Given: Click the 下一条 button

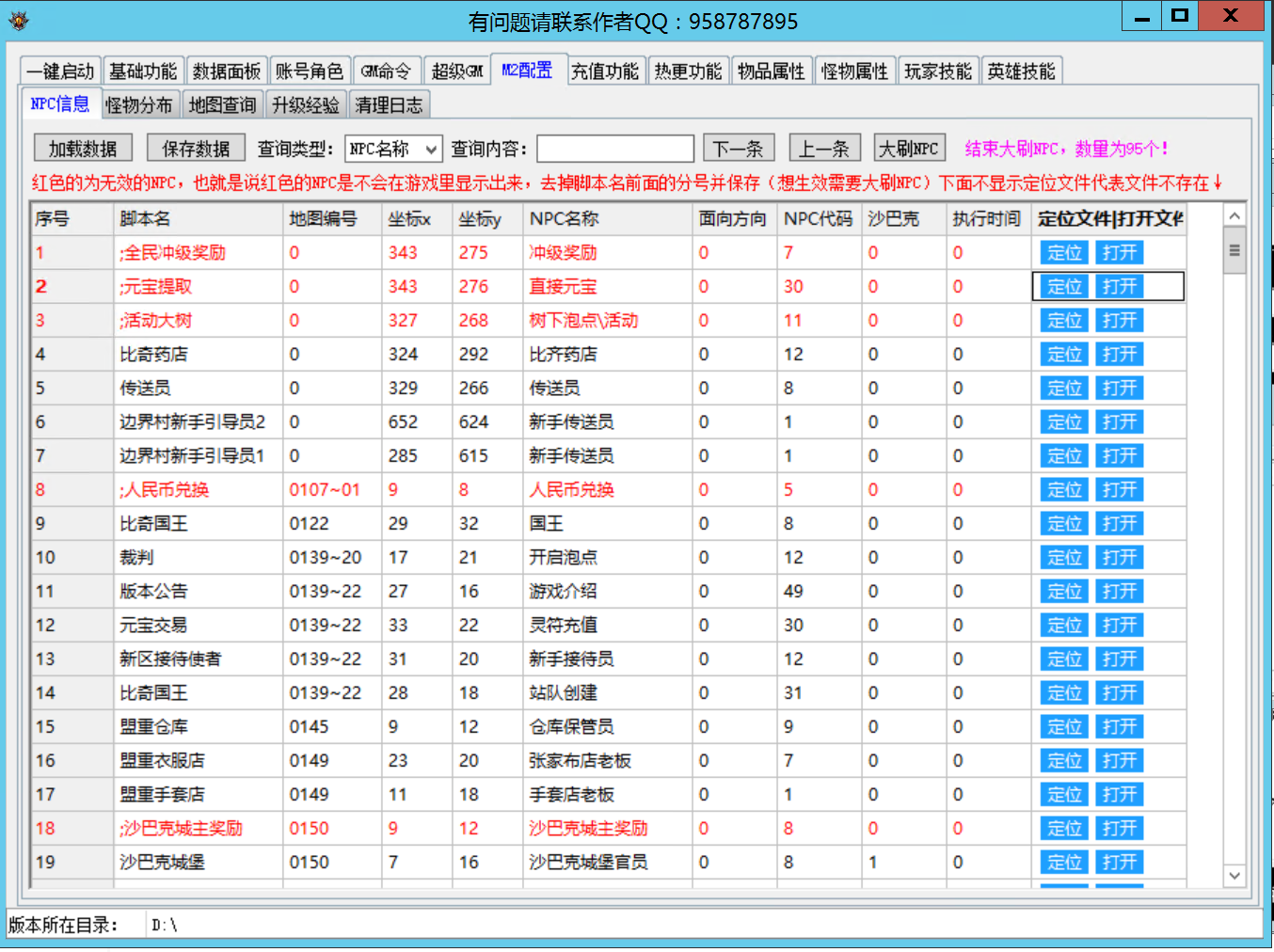Looking at the screenshot, I should 738,149.
